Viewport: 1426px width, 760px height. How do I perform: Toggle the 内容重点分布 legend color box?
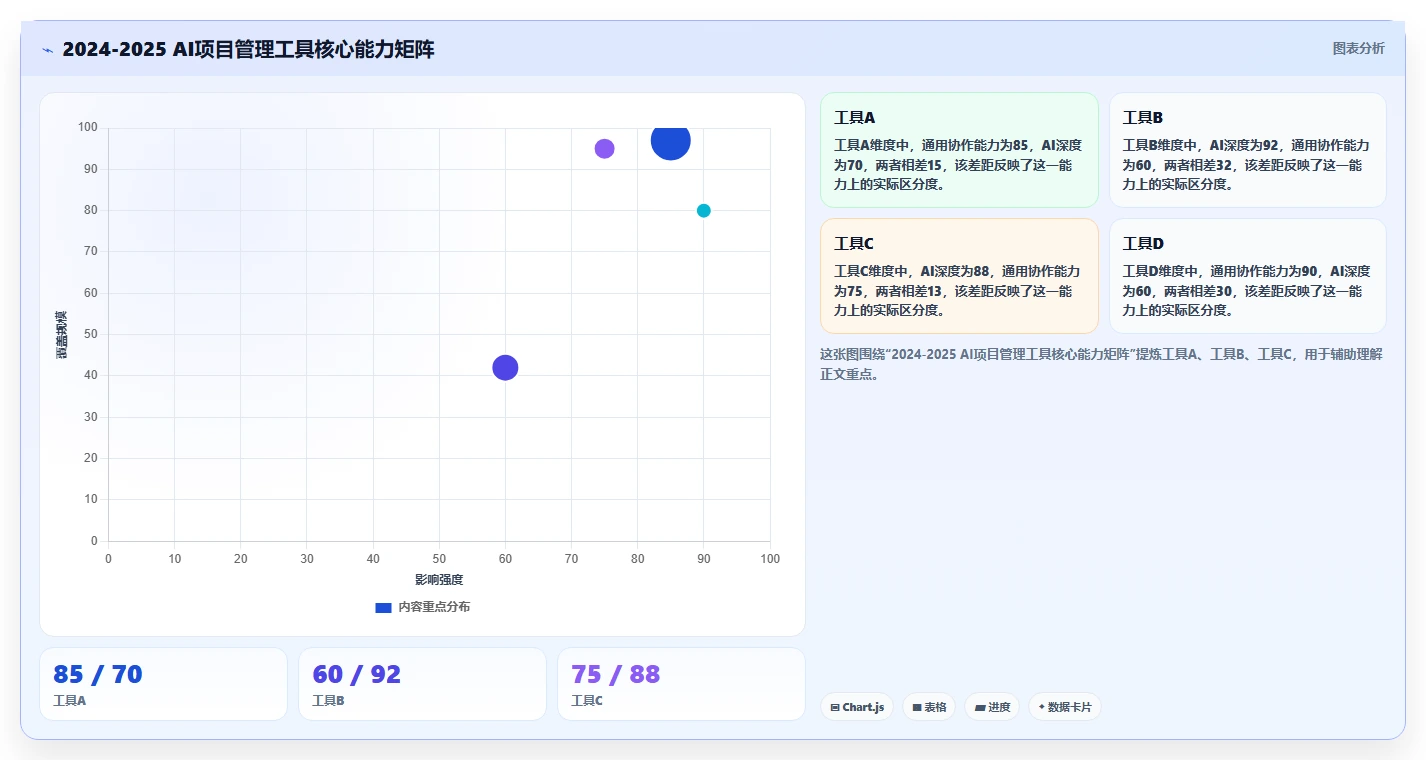click(x=383, y=608)
